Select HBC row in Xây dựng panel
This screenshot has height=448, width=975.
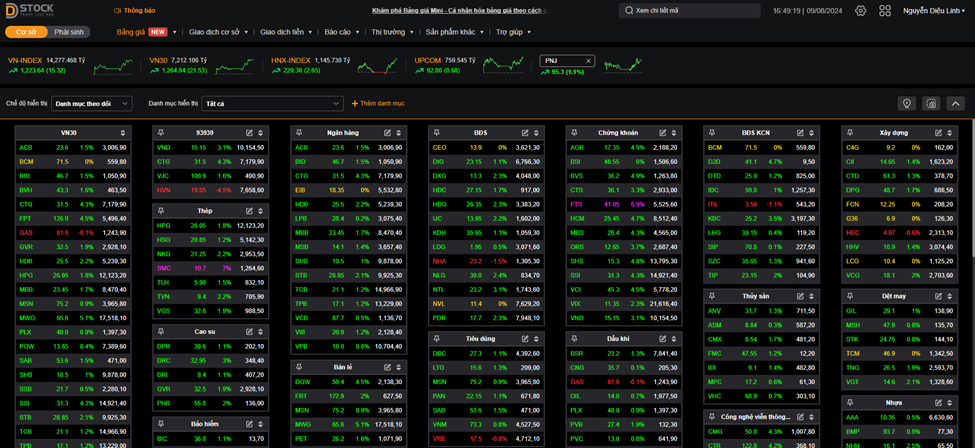click(x=900, y=233)
